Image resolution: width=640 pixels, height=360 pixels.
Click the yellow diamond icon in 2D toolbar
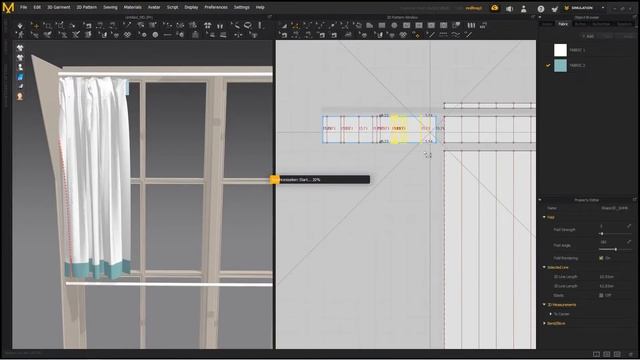tap(417, 36)
